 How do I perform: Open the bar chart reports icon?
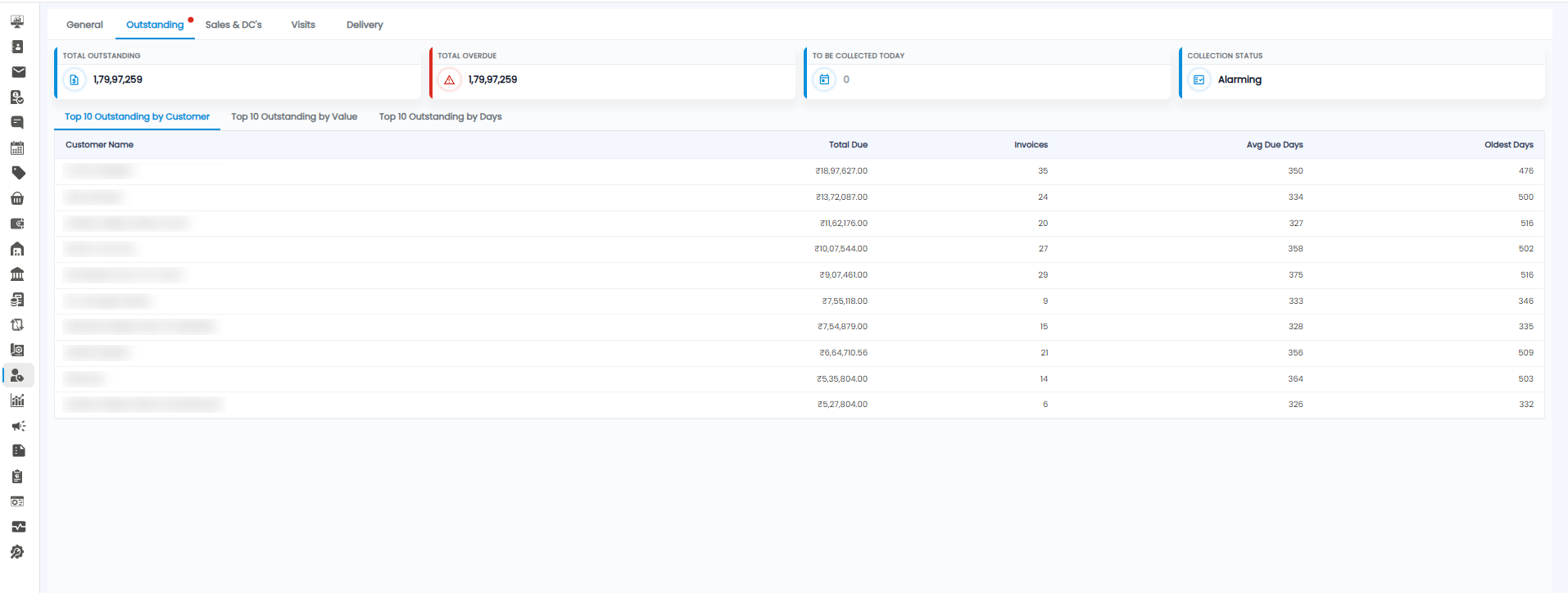[17, 401]
